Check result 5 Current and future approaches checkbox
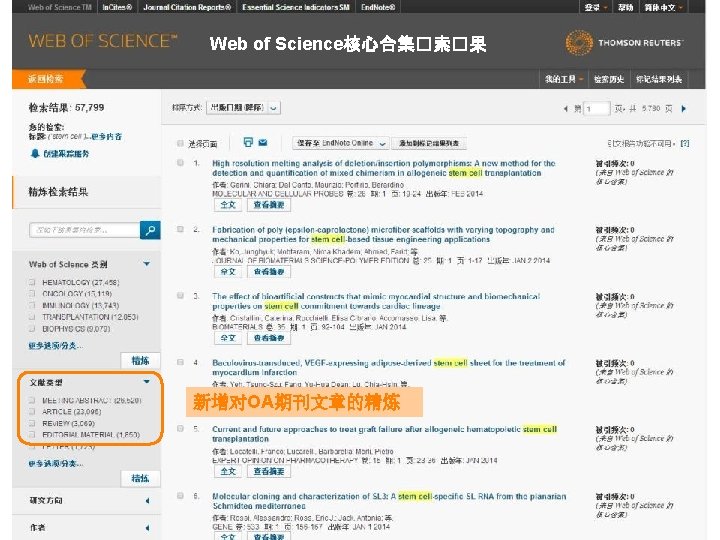The image size is (720, 540). 180,428
